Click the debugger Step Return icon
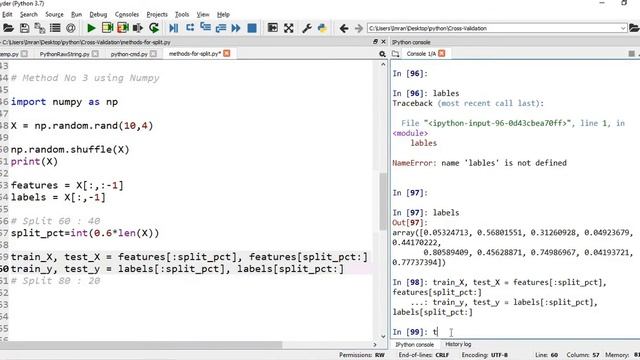The width and height of the screenshot is (640, 360). point(221,28)
